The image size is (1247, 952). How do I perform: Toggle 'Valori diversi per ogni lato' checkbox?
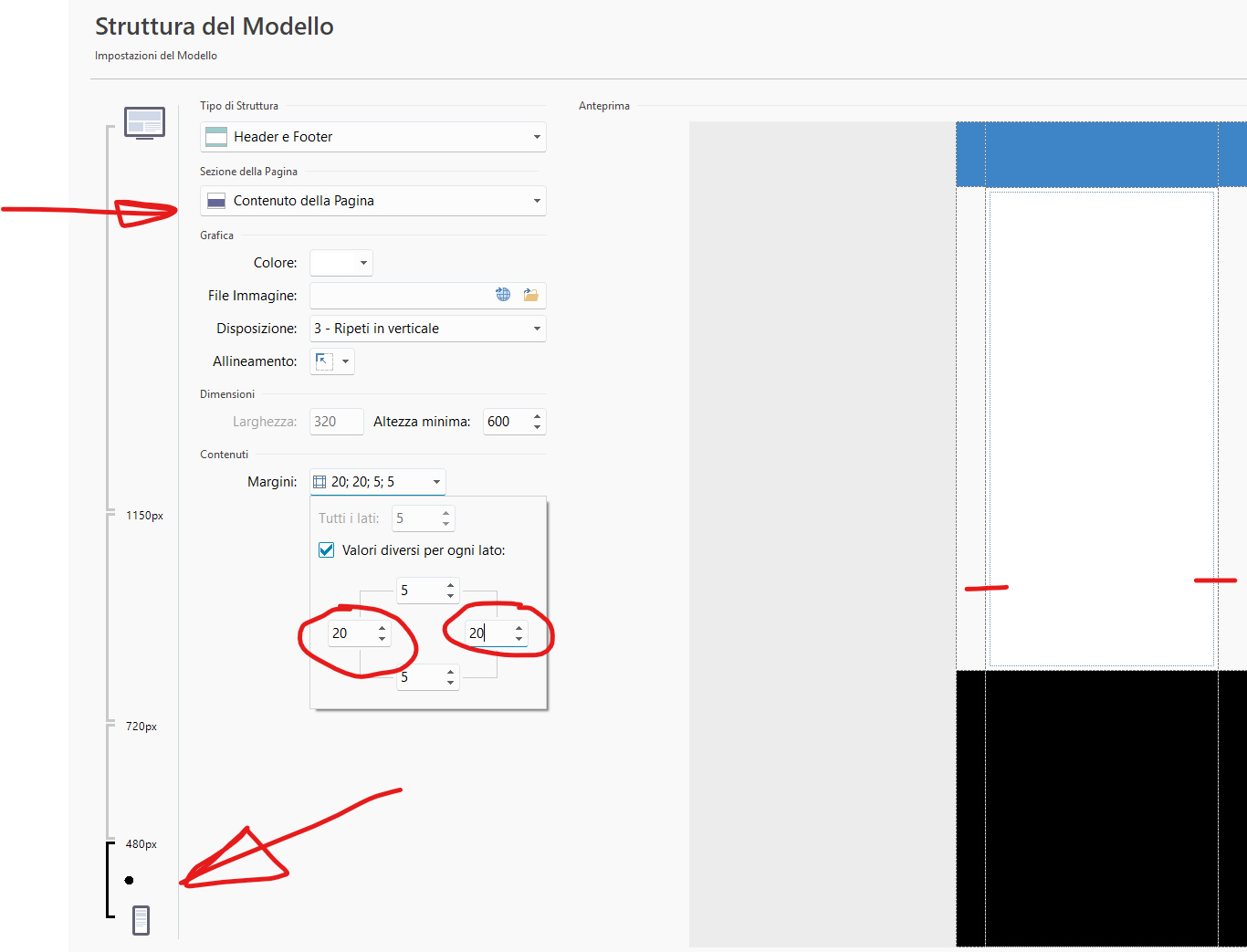pyautogui.click(x=326, y=550)
